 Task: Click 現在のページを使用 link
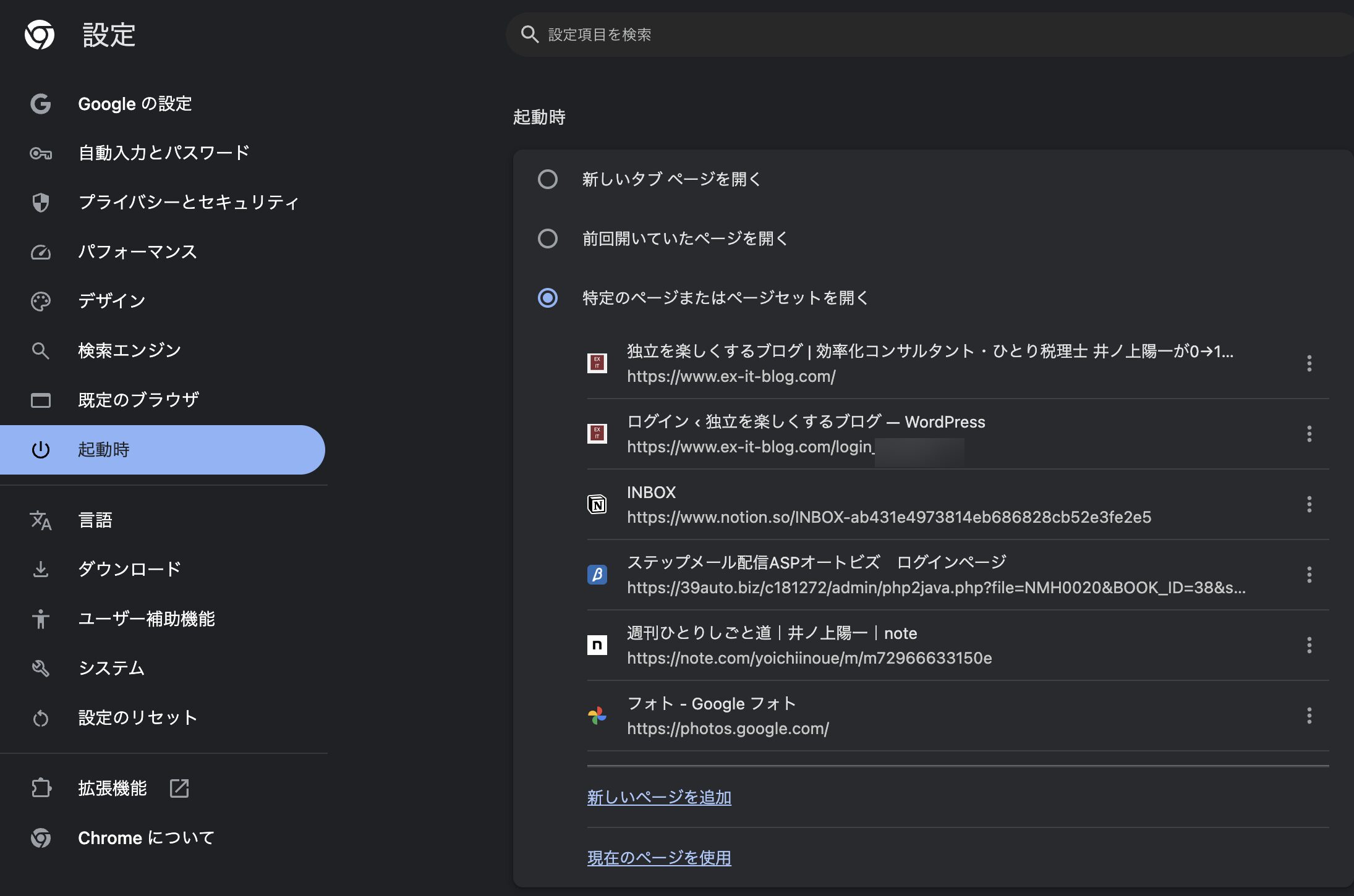[x=659, y=858]
